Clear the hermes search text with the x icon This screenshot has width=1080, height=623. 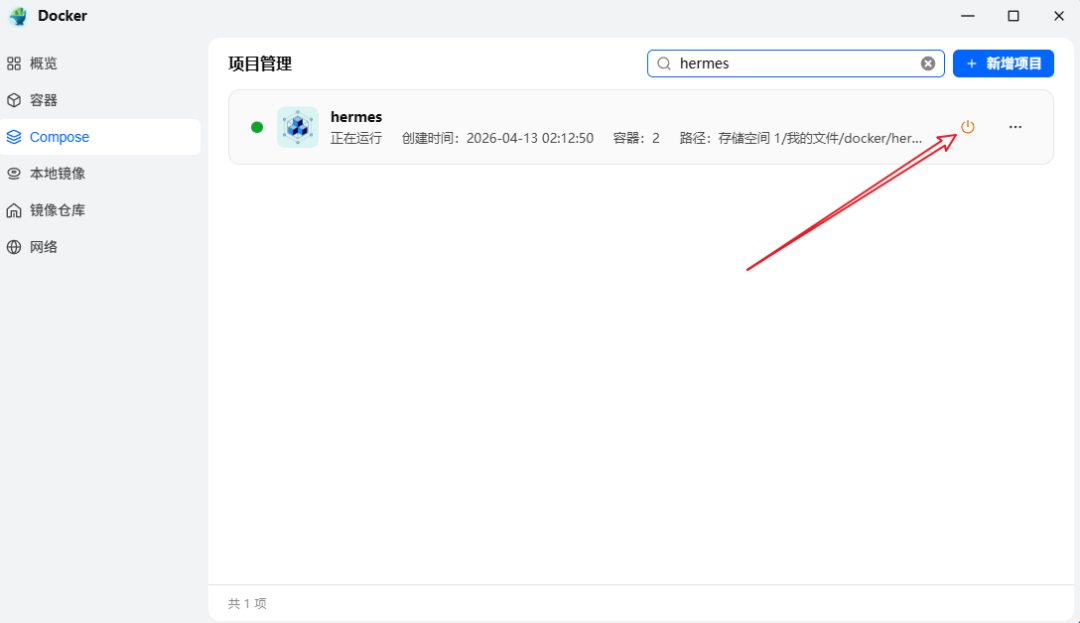pyautogui.click(x=928, y=63)
